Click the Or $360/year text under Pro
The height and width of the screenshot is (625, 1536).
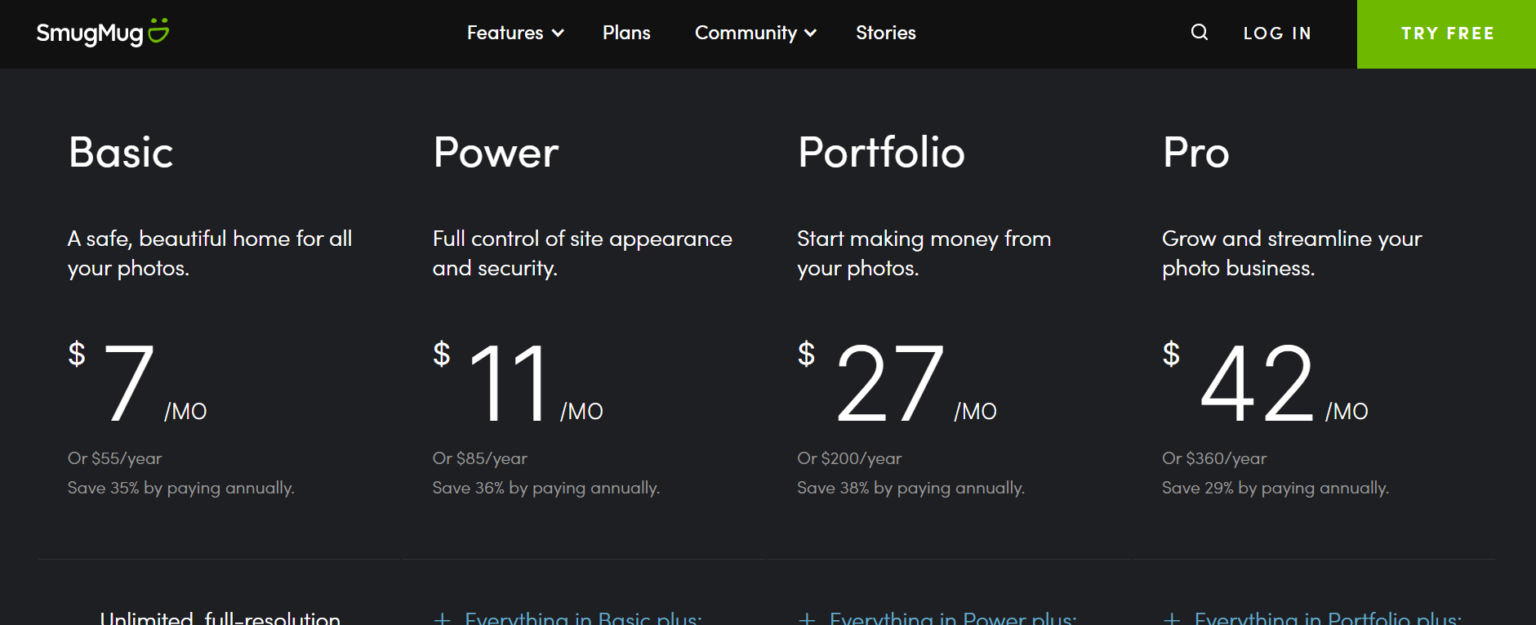pyautogui.click(x=1213, y=458)
